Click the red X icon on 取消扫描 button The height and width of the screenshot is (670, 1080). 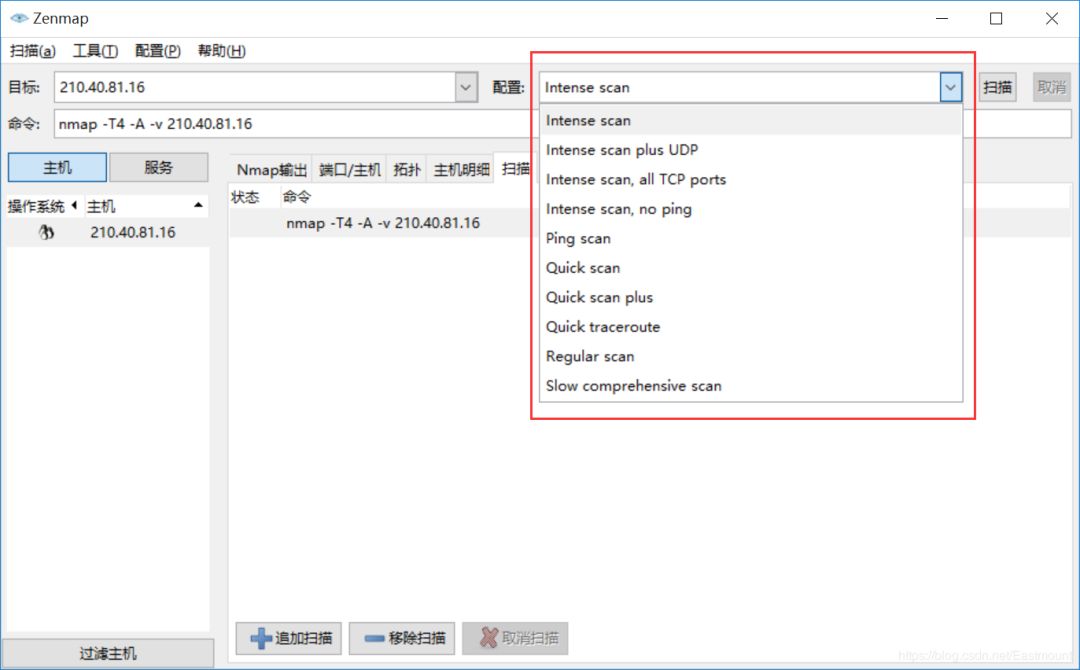pyautogui.click(x=489, y=638)
